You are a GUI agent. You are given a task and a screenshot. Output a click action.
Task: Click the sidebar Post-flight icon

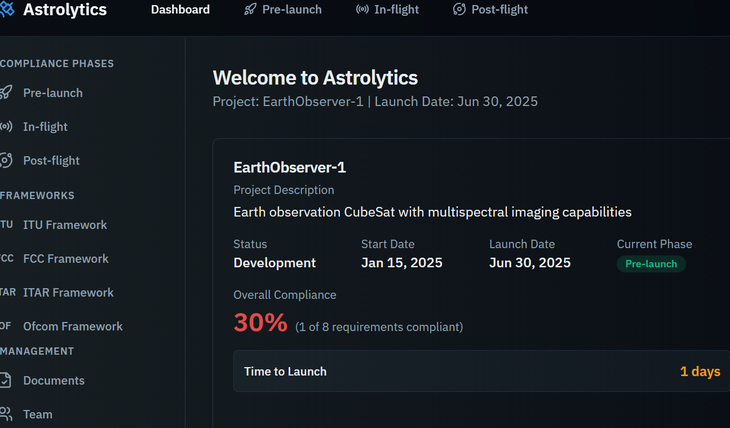[5, 161]
